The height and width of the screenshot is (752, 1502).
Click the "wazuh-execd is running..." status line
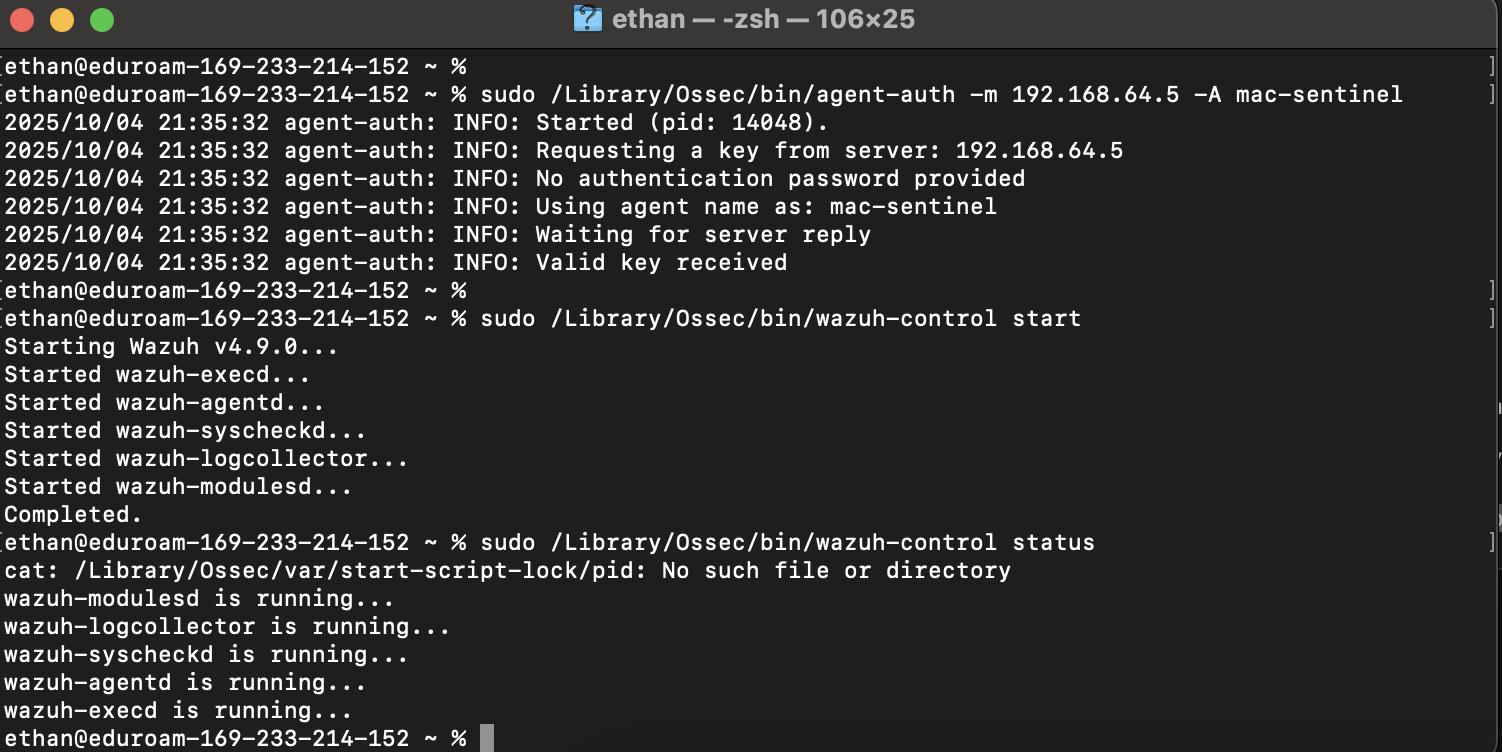[178, 711]
